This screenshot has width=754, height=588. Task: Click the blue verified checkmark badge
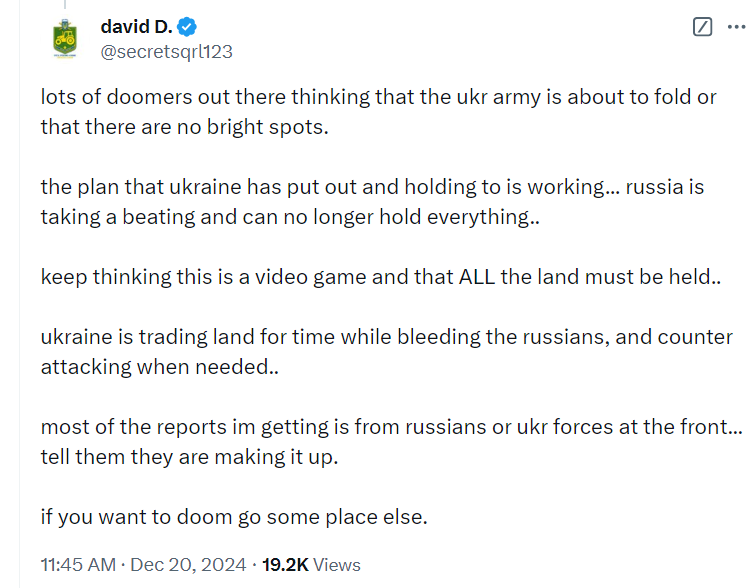(187, 26)
